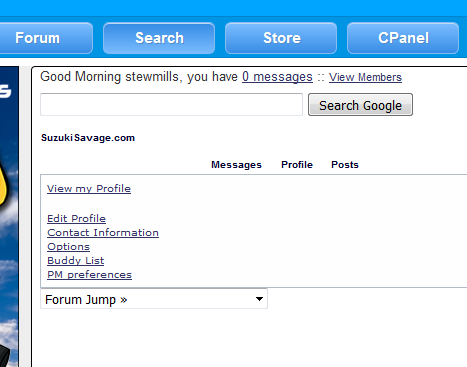
Task: Open the Buddy List link
Action: [x=75, y=261]
